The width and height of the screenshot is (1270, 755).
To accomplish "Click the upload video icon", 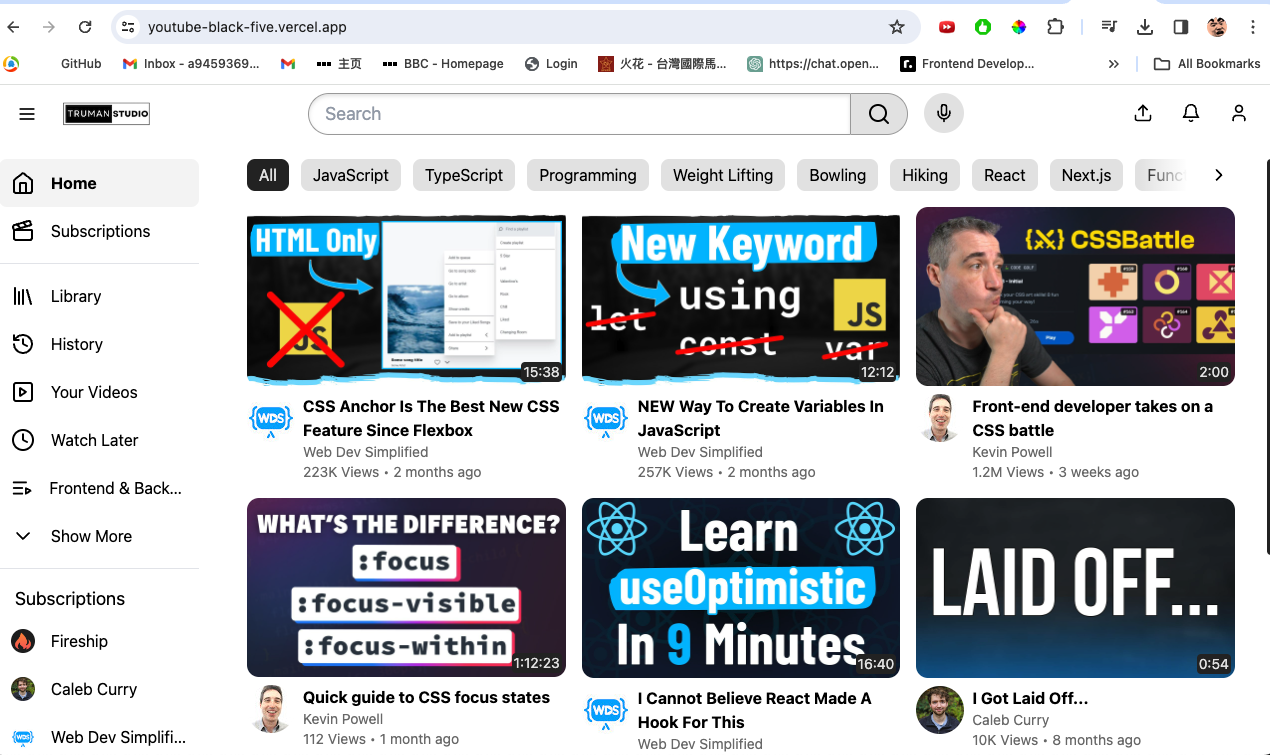I will 1143,114.
